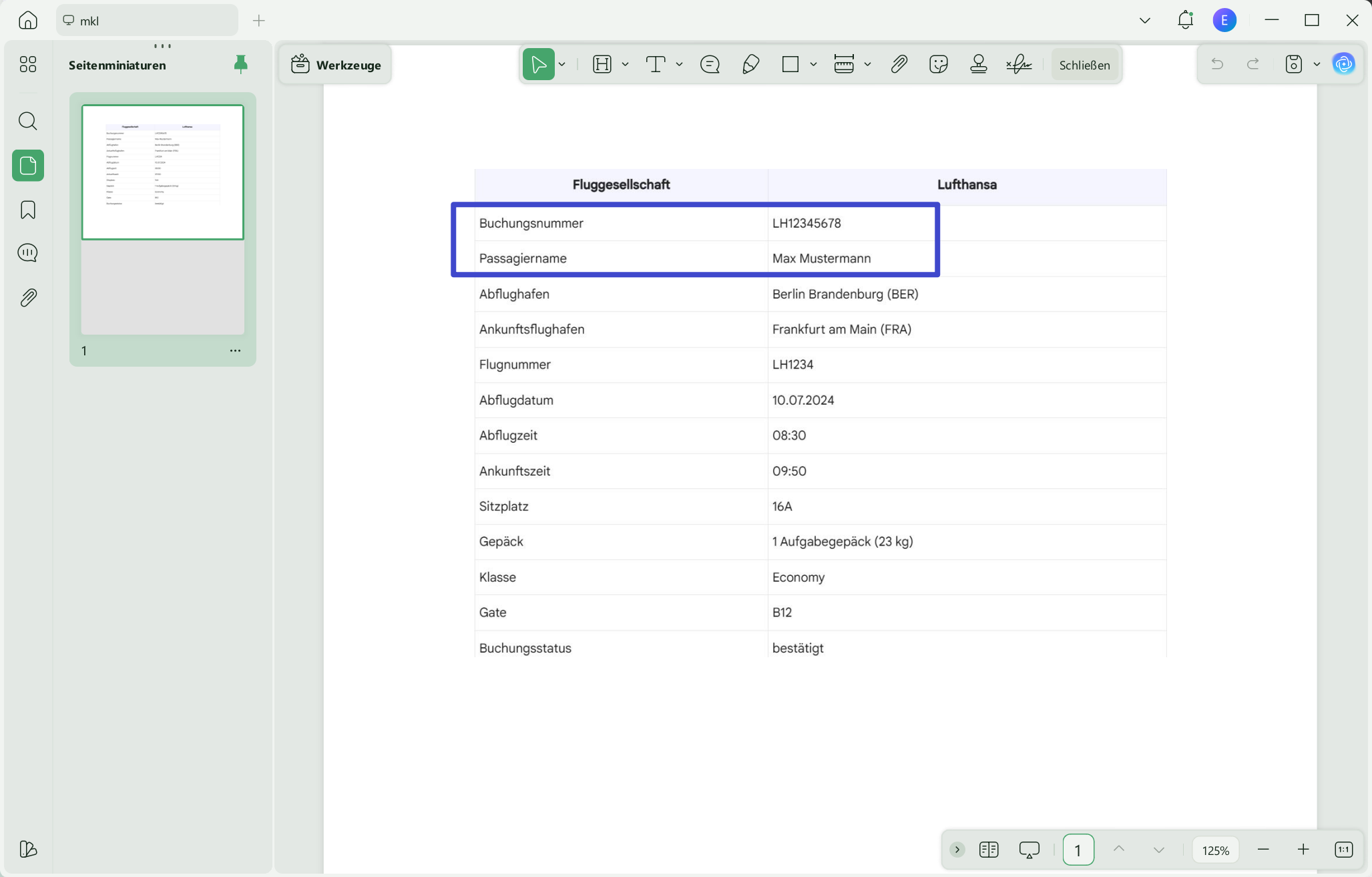Open page 1 thumbnail options menu
Viewport: 1372px width, 877px height.
click(235, 351)
